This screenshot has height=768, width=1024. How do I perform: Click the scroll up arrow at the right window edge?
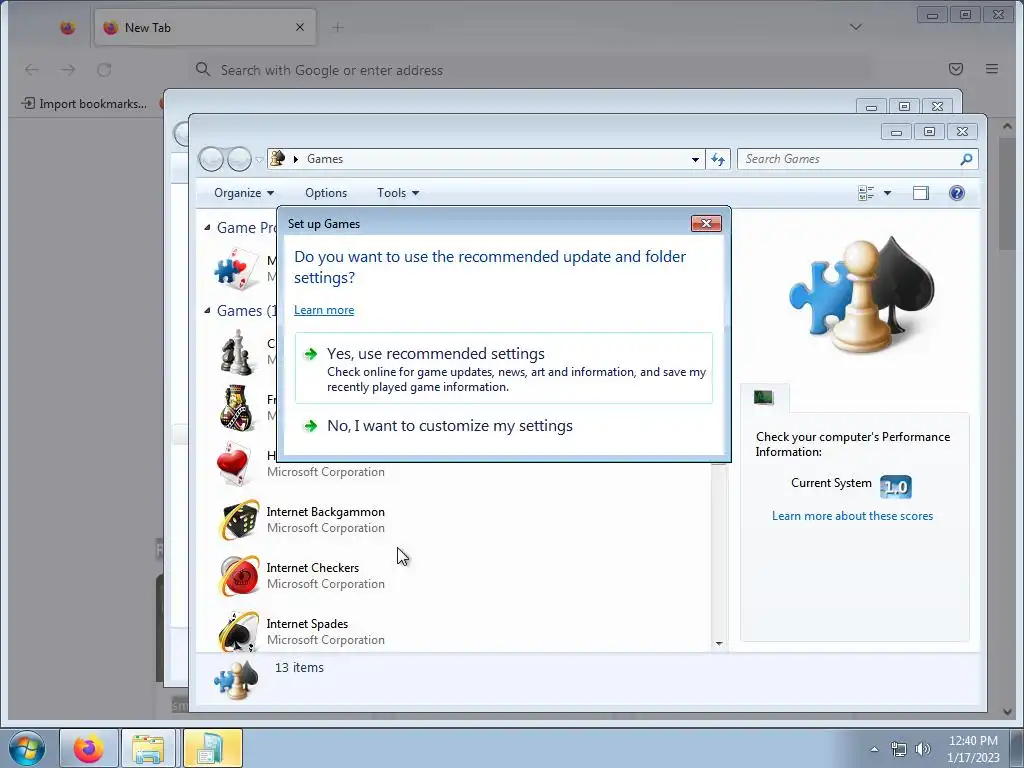1006,126
